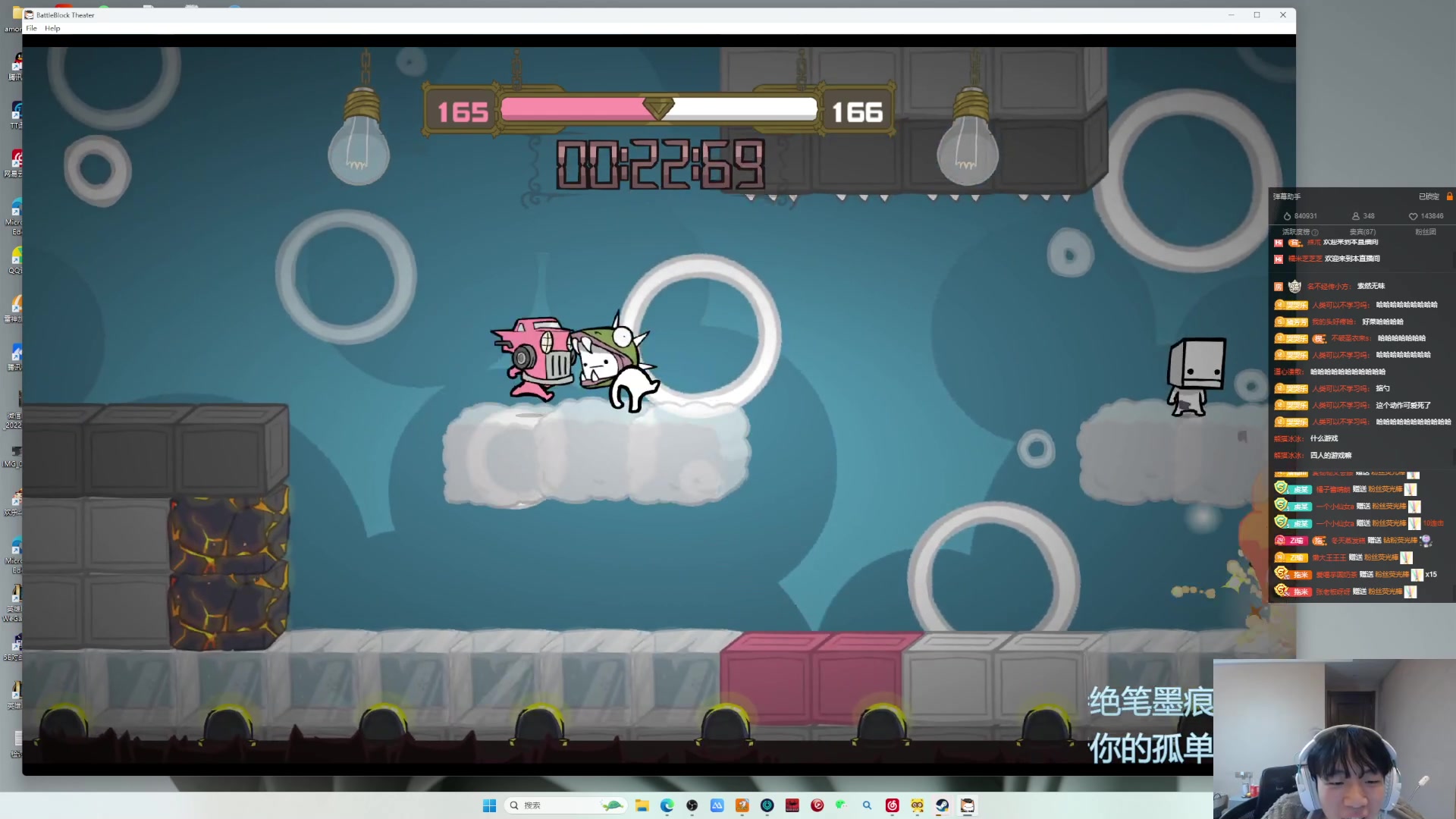Open File Explorer from the taskbar
Screen dimensions: 1456x819
click(x=642, y=805)
